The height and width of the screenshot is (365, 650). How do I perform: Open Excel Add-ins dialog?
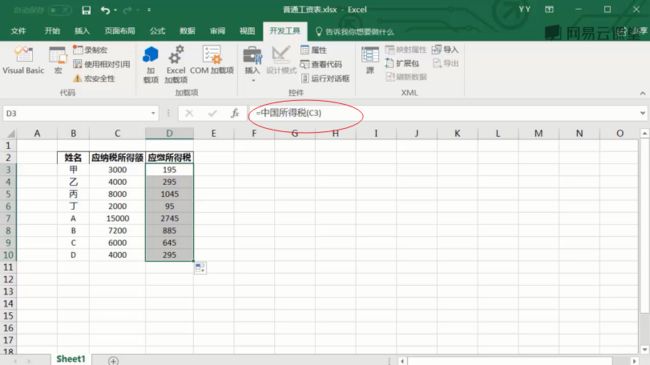pos(176,64)
